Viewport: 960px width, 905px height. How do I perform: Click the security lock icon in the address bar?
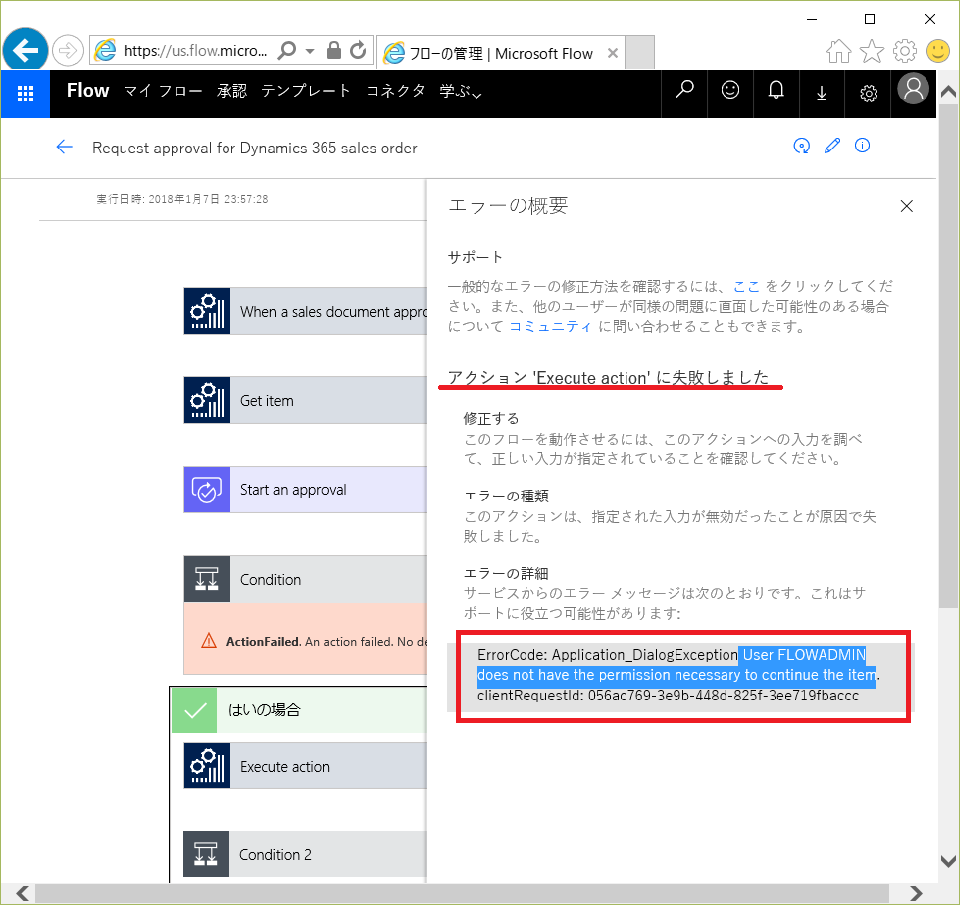pos(334,50)
